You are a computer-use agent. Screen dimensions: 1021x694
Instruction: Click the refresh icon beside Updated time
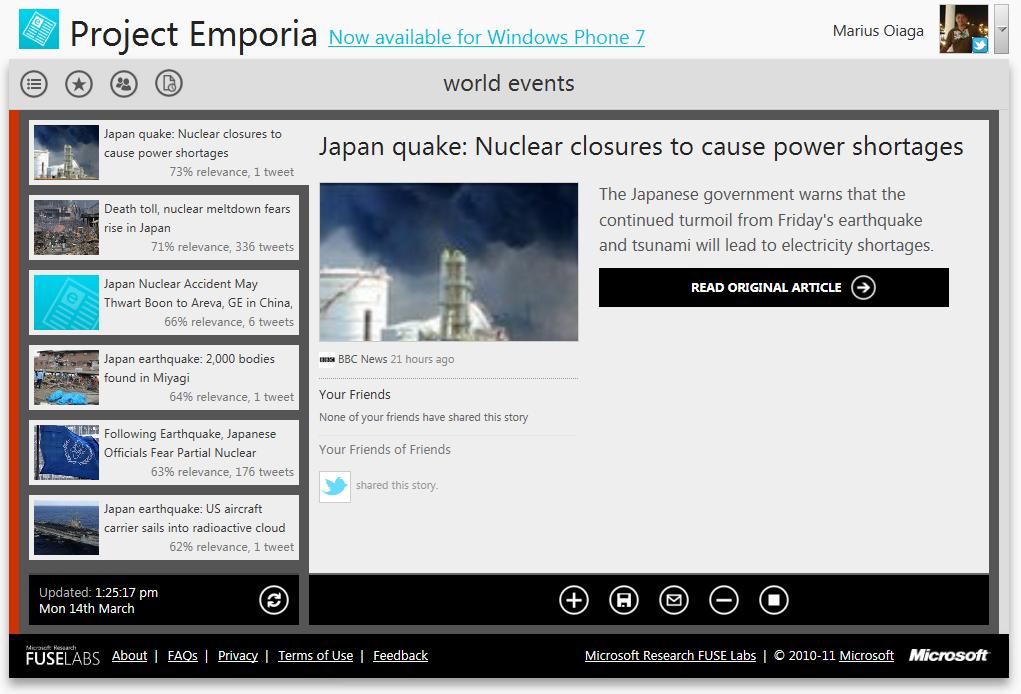tap(273, 600)
